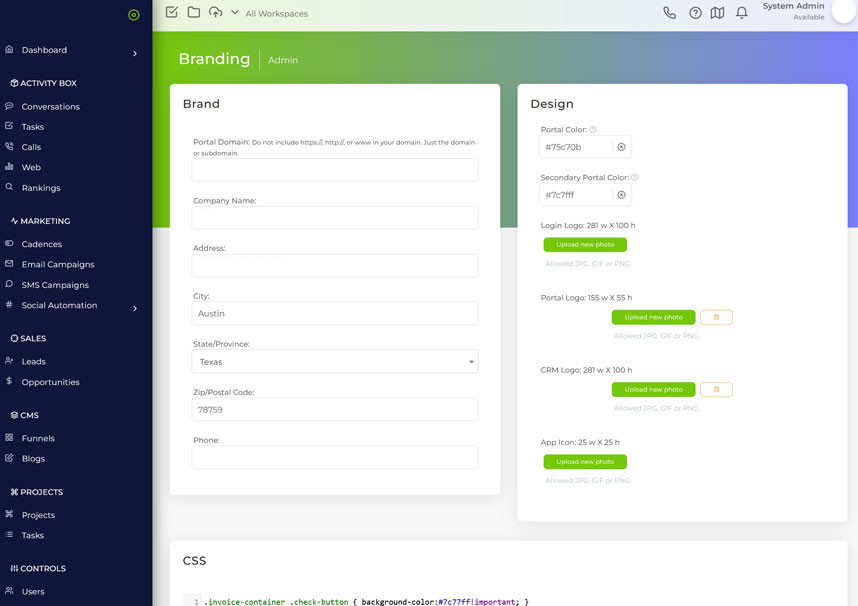Open the State/Province dropdown
858x606 pixels.
tap(334, 362)
